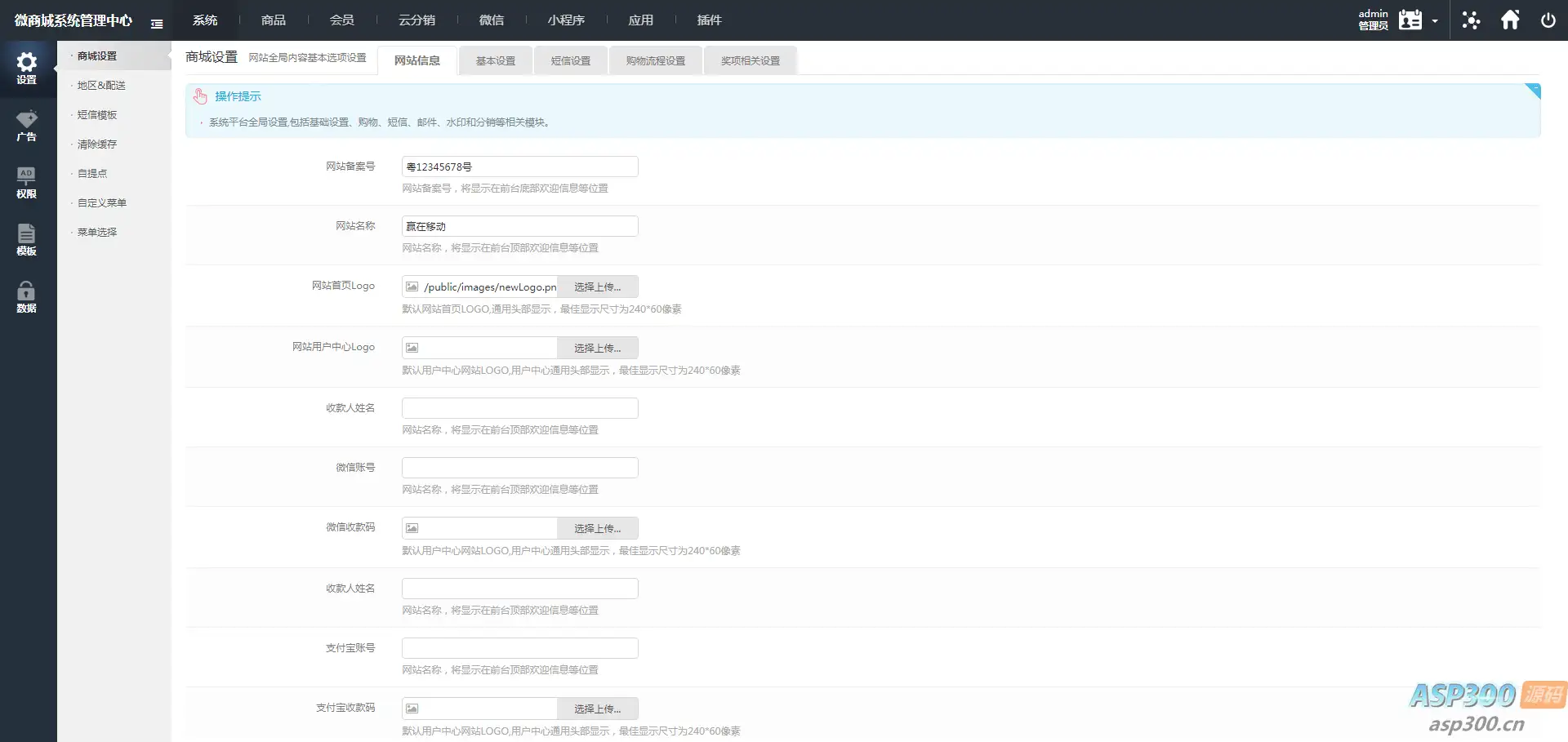Open the 系统 top navigation menu

[205, 20]
